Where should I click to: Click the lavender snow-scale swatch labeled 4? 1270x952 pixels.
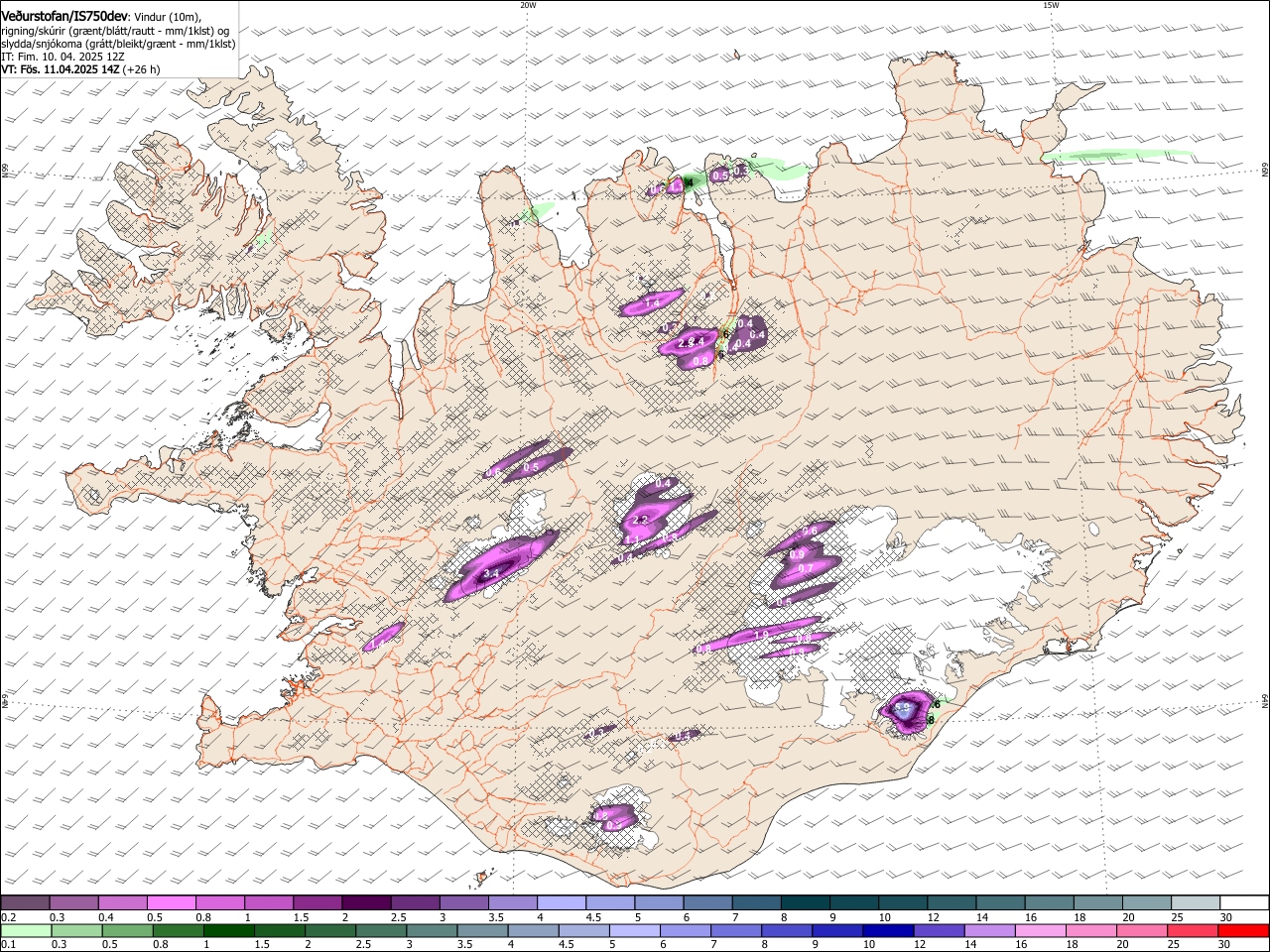tap(561, 903)
